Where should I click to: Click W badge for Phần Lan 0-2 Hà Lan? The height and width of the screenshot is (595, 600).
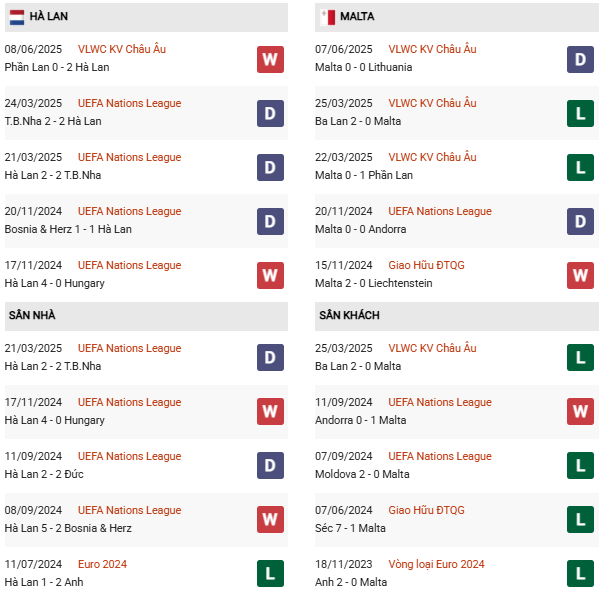[x=270, y=59]
